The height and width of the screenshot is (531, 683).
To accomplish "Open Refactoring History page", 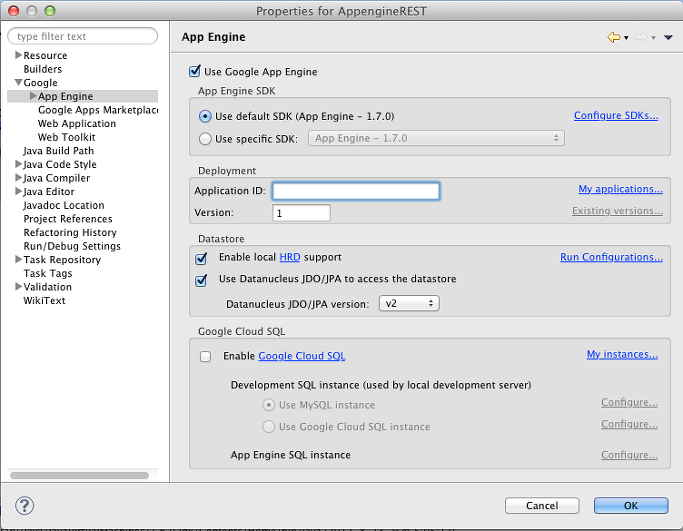I will coord(70,232).
